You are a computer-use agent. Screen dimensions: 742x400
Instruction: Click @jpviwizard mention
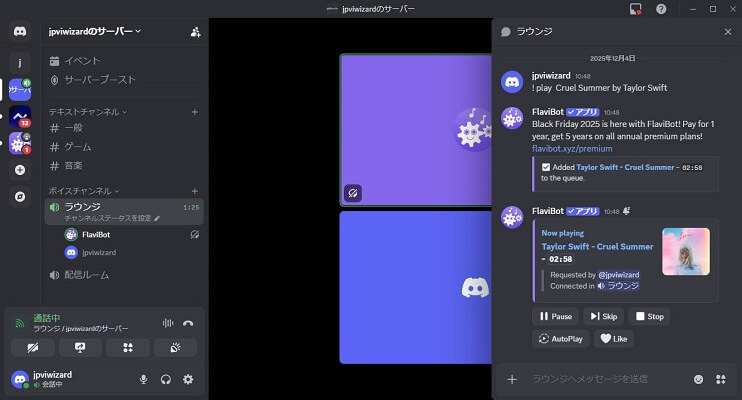coord(618,275)
